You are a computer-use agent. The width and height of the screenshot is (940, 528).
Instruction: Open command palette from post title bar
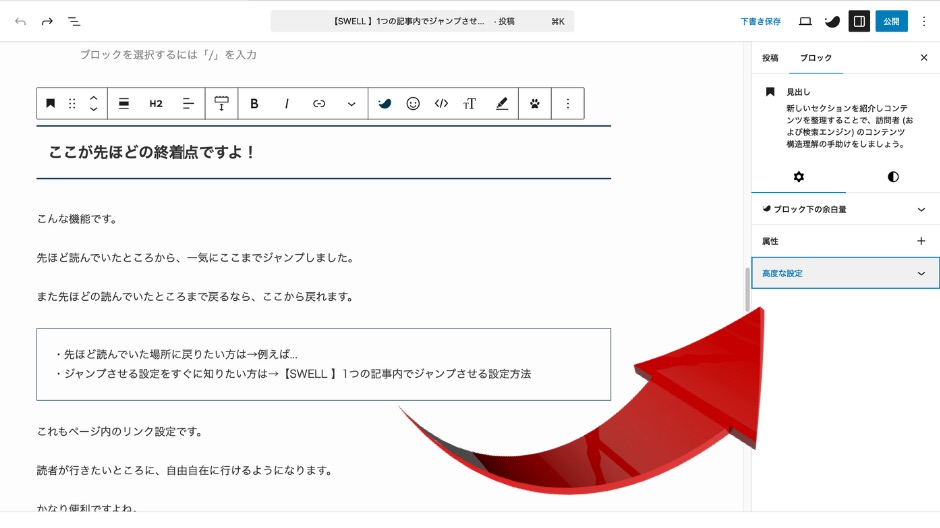[x=422, y=22]
